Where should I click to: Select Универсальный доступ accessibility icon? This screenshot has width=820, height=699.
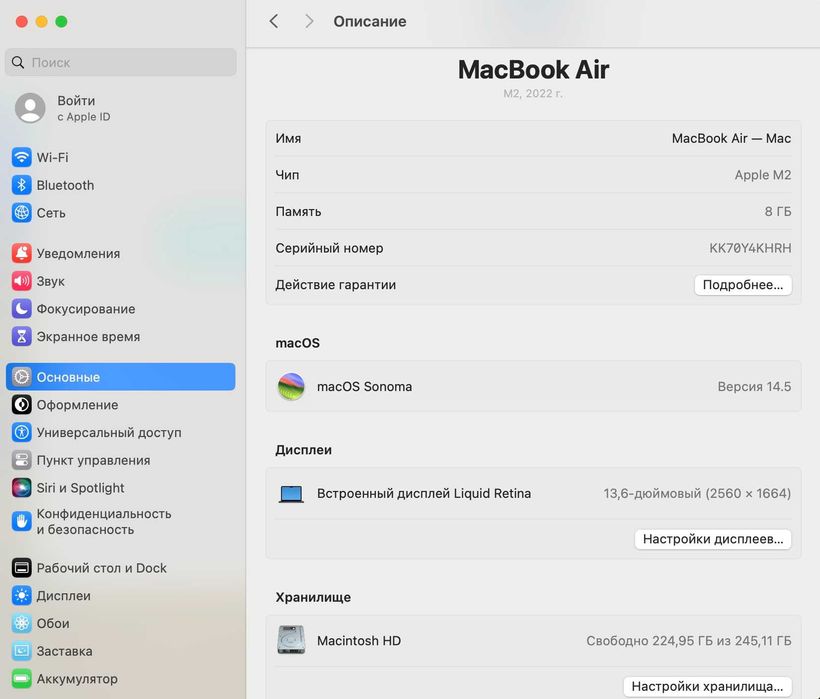[x=21, y=432]
